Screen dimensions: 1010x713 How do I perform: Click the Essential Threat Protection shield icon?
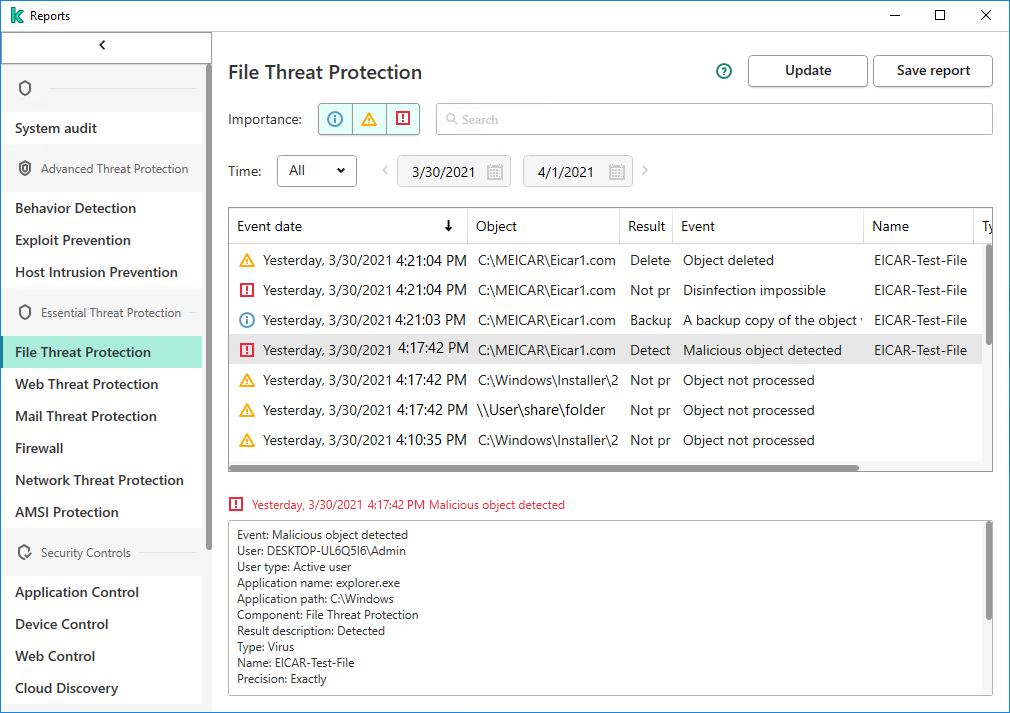point(24,312)
